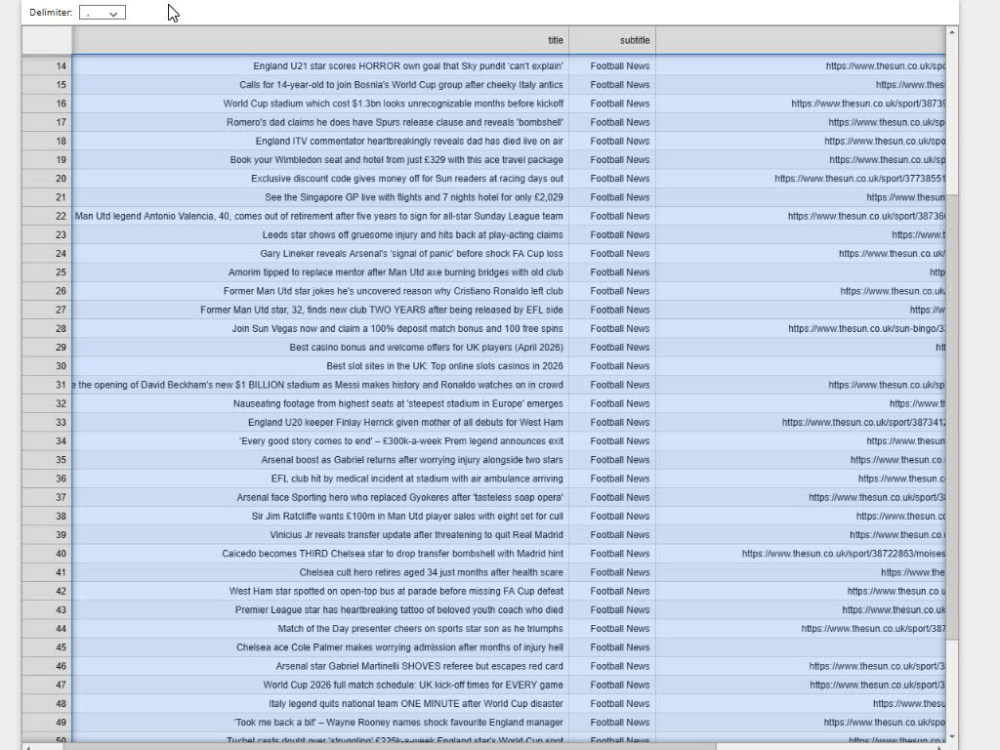Open the Delimiter dropdown
This screenshot has height=750, width=1000.
tap(102, 13)
